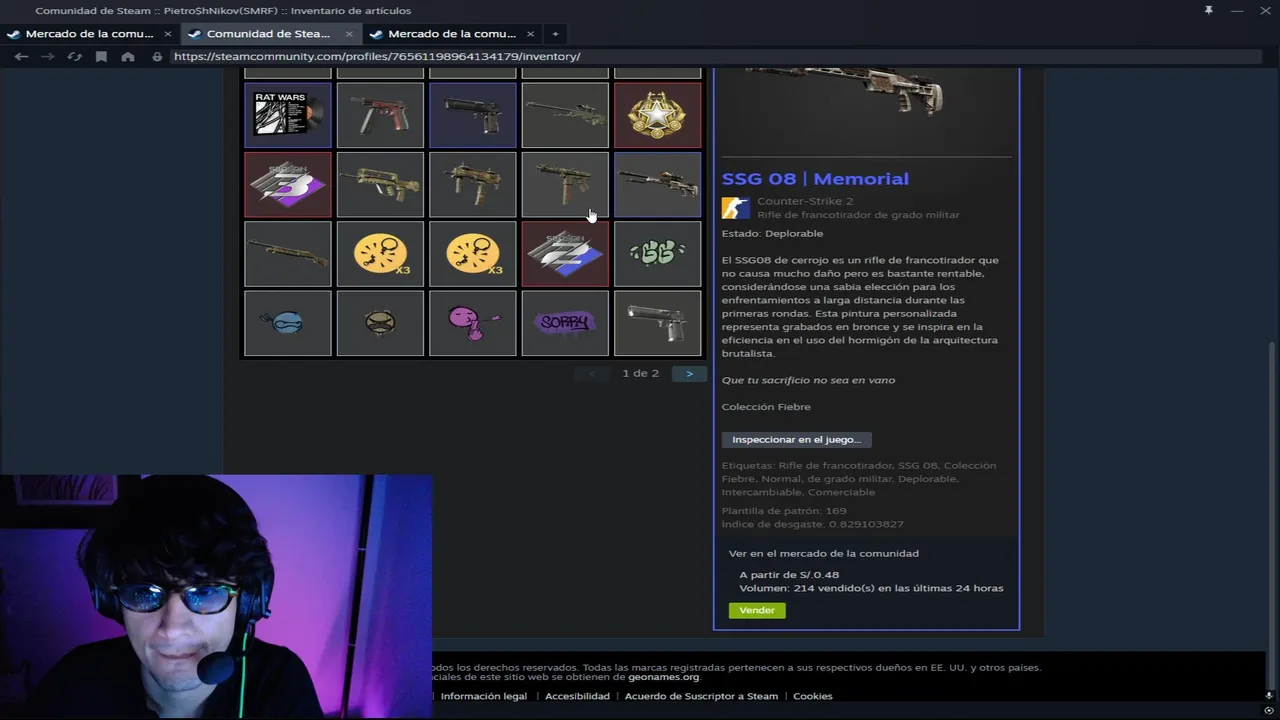
Task: Close the first Mercado de la comunidad tab
Action: (x=167, y=34)
